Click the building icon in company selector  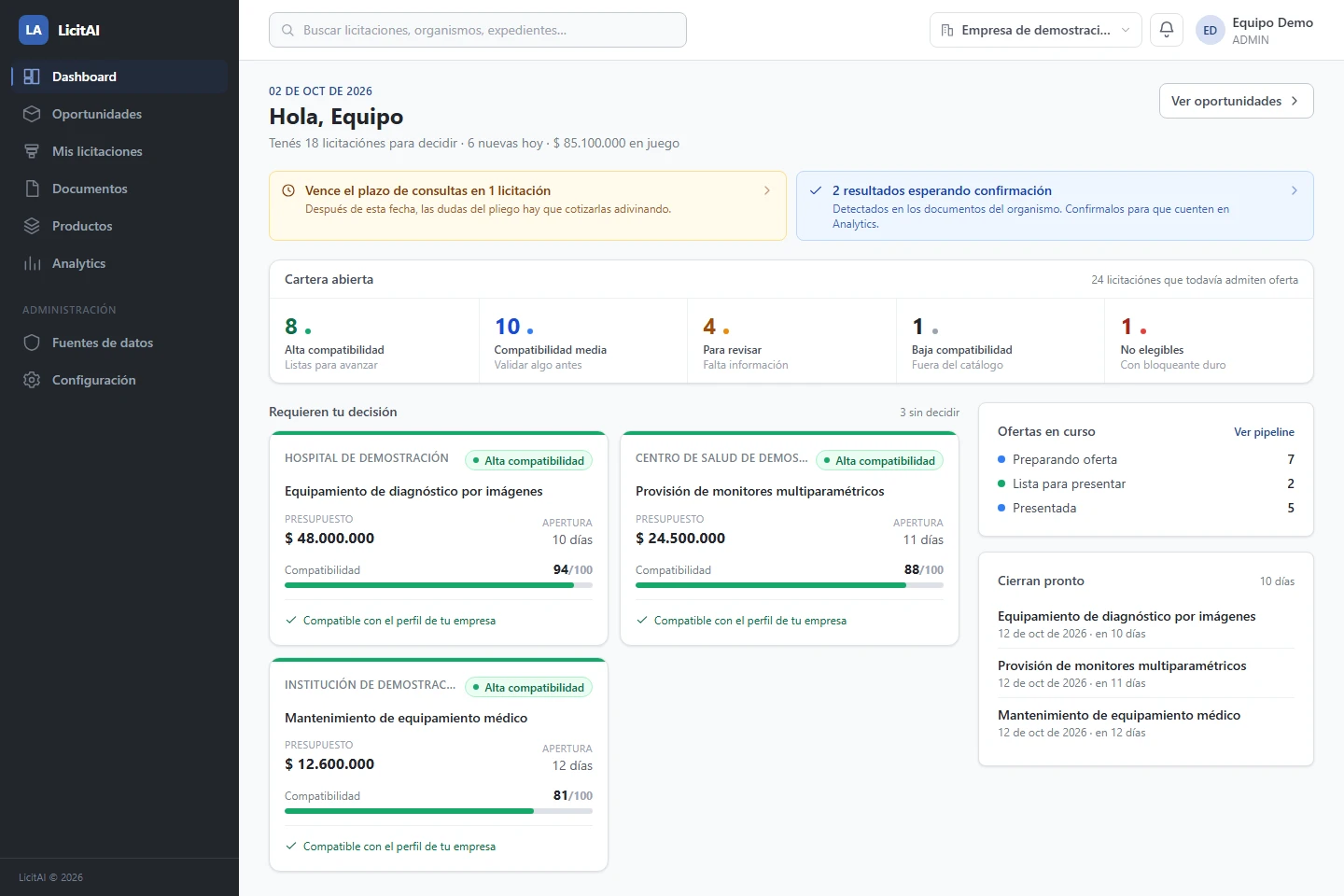pyautogui.click(x=947, y=30)
